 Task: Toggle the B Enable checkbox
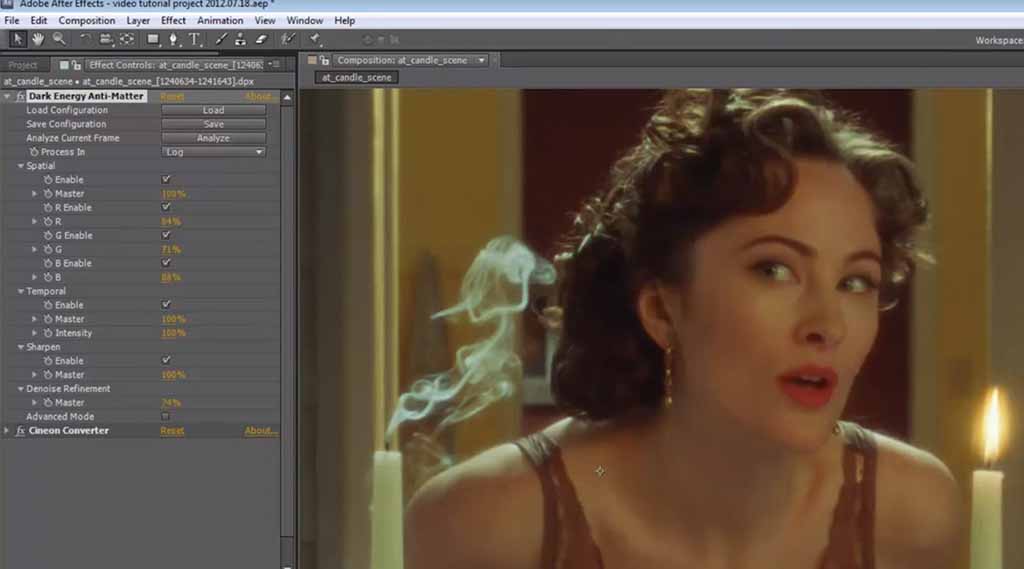[x=166, y=263]
